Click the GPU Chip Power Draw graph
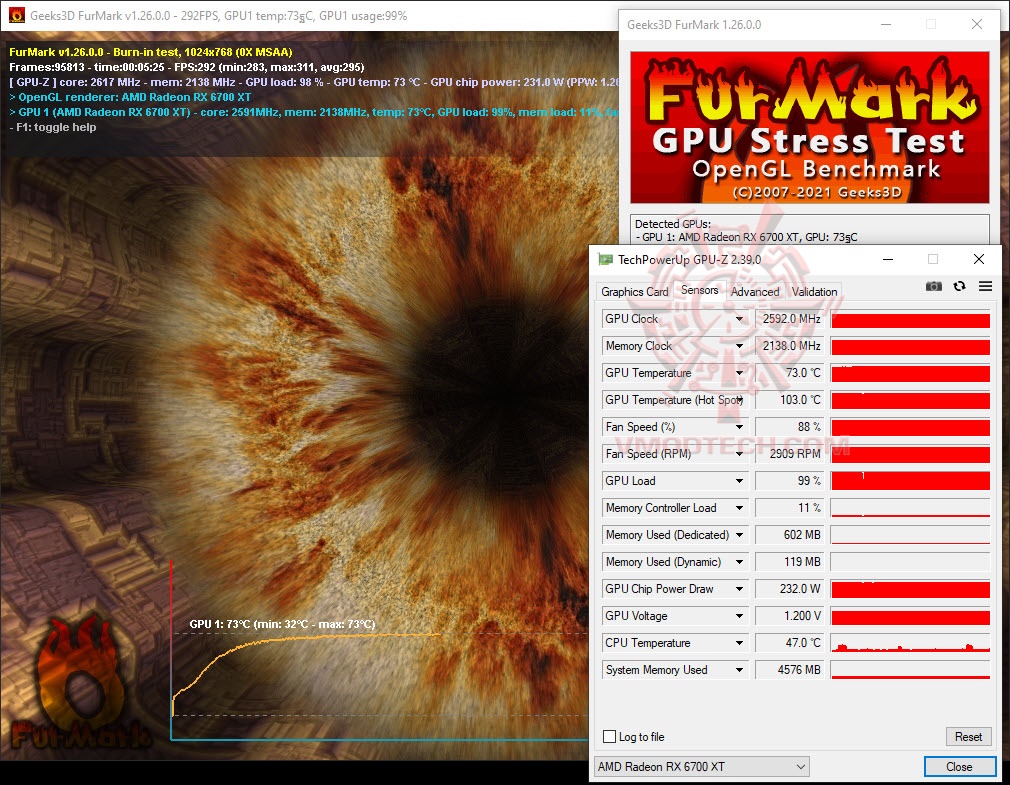Viewport: 1010px width, 785px height. 910,589
